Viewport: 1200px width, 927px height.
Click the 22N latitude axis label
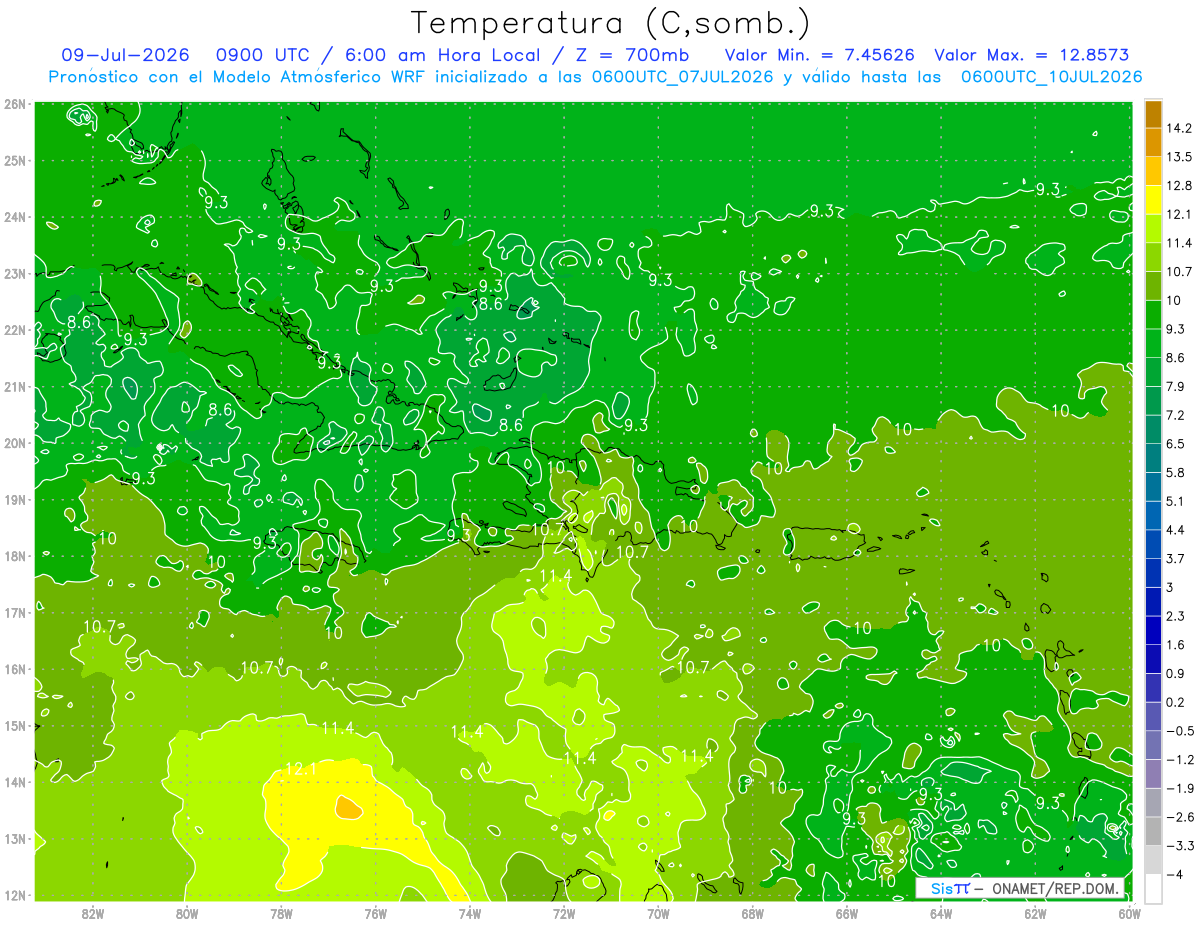tap(14, 330)
